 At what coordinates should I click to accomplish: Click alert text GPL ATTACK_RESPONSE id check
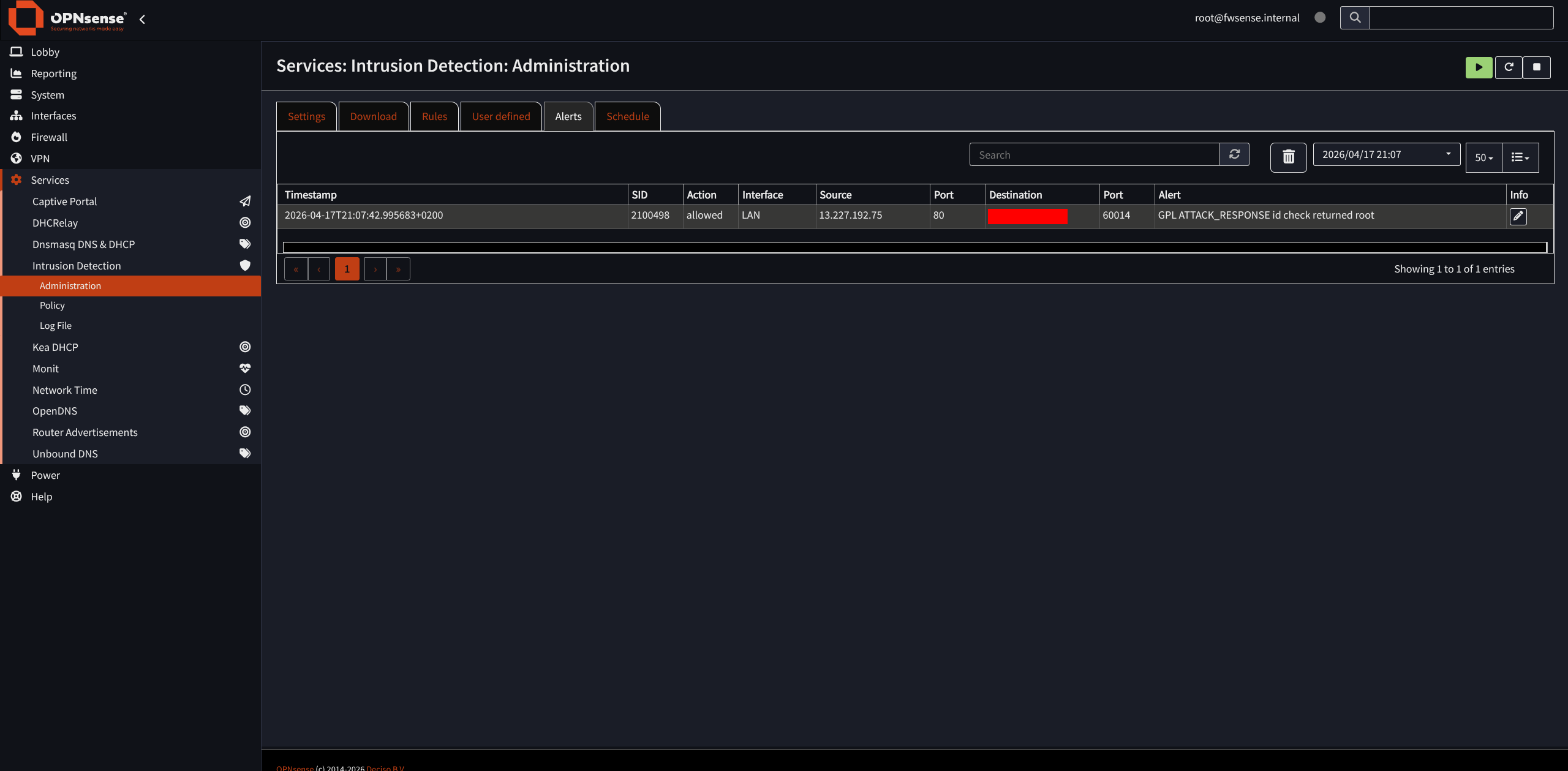pos(1266,215)
